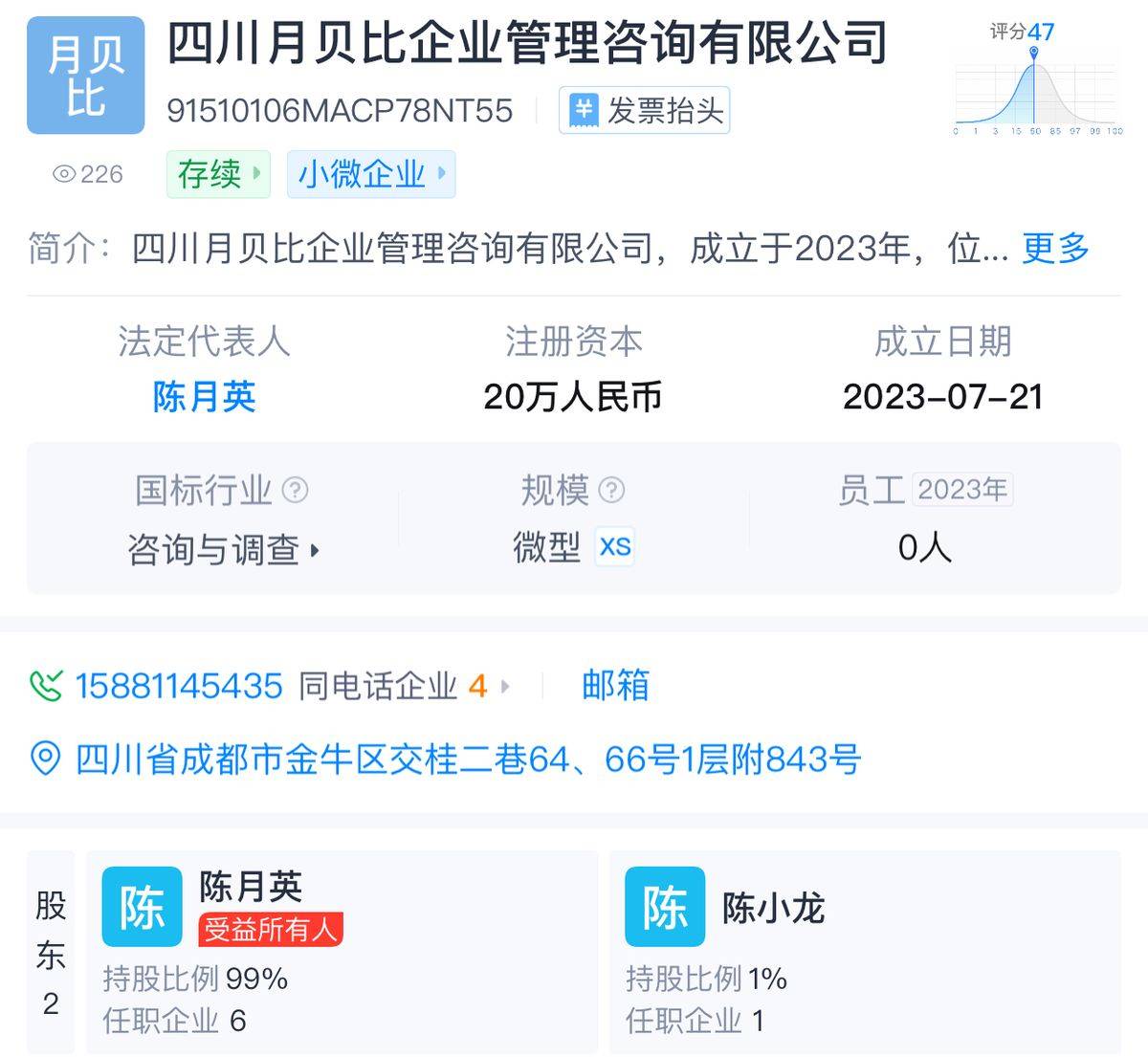Open legal representative 陈月英 link
Viewport: 1148px width, 1057px height.
point(204,397)
